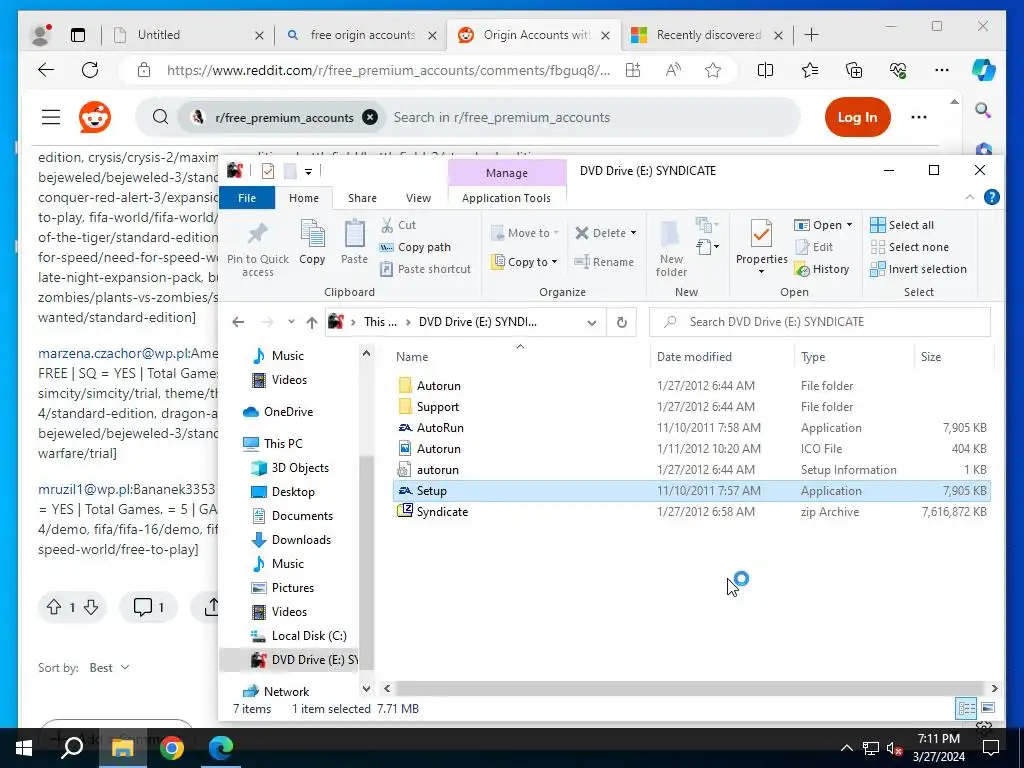Click the Rename button
Viewport: 1024px width, 768px height.
click(604, 262)
